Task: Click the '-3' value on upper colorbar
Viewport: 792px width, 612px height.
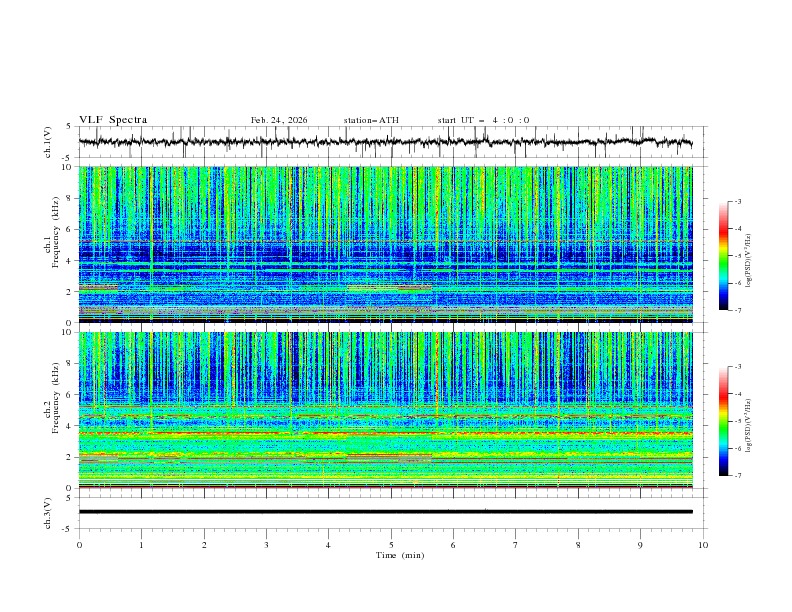Action: coord(738,201)
